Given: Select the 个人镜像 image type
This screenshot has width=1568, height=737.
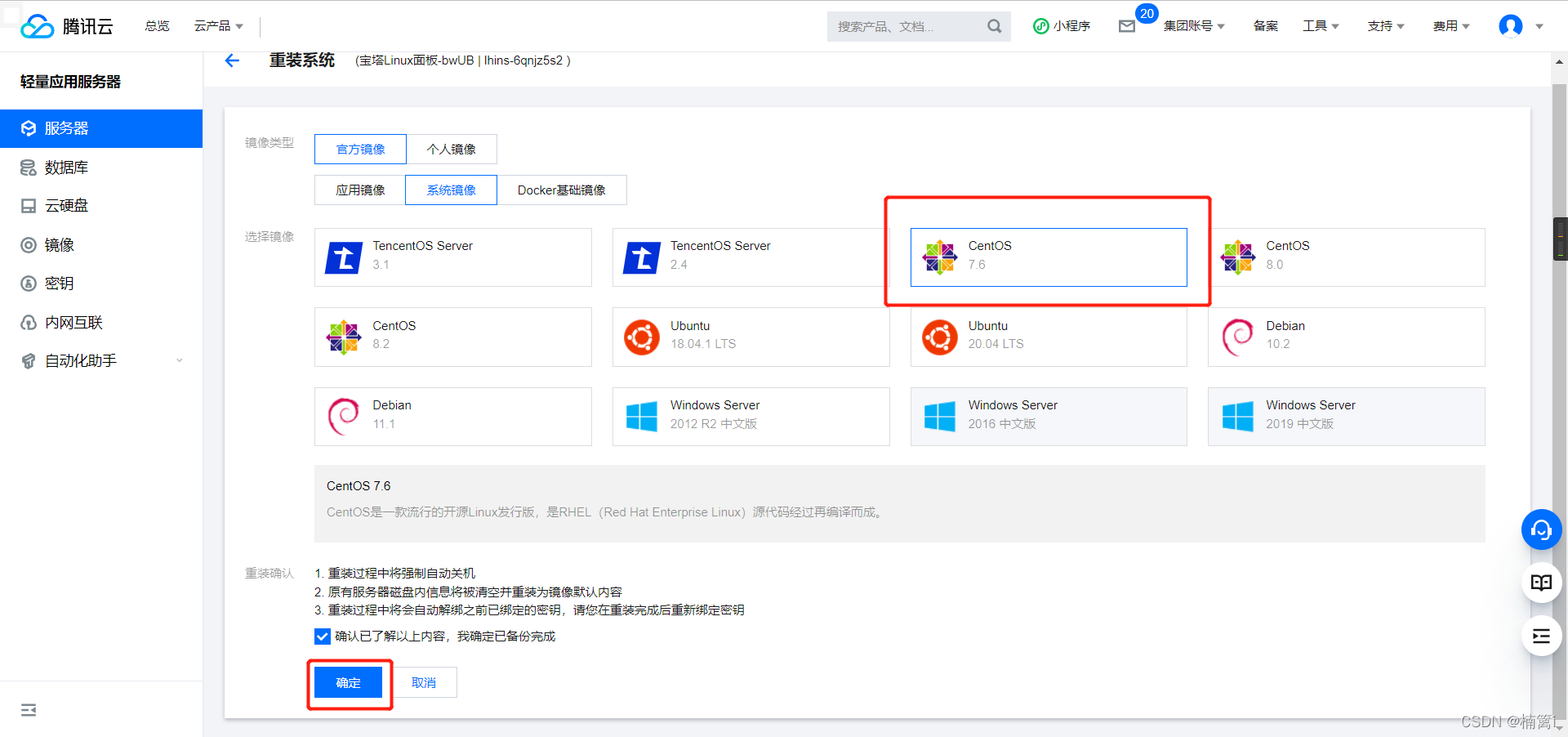Looking at the screenshot, I should coord(451,150).
